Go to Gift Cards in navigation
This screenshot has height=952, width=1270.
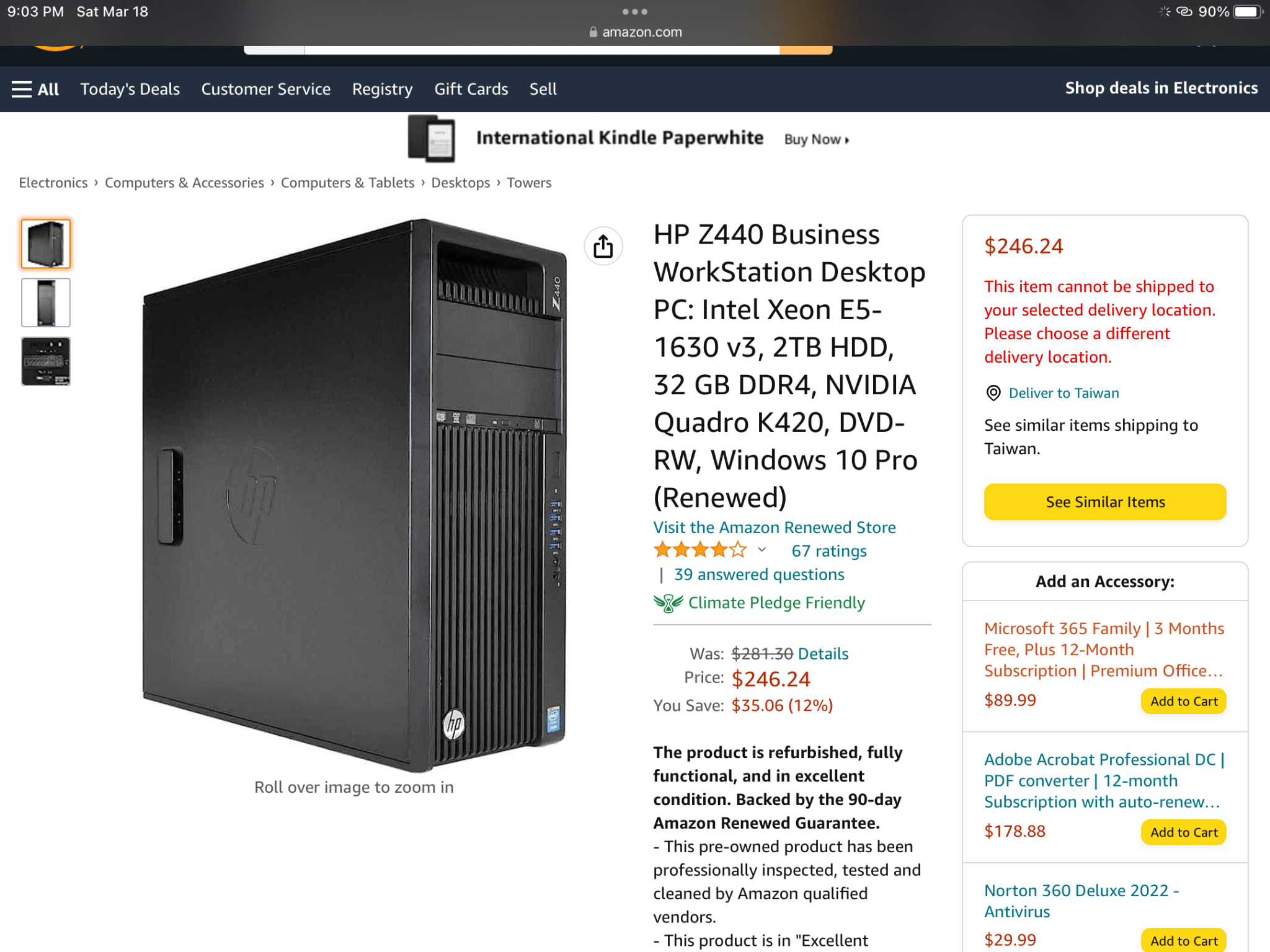(x=471, y=89)
